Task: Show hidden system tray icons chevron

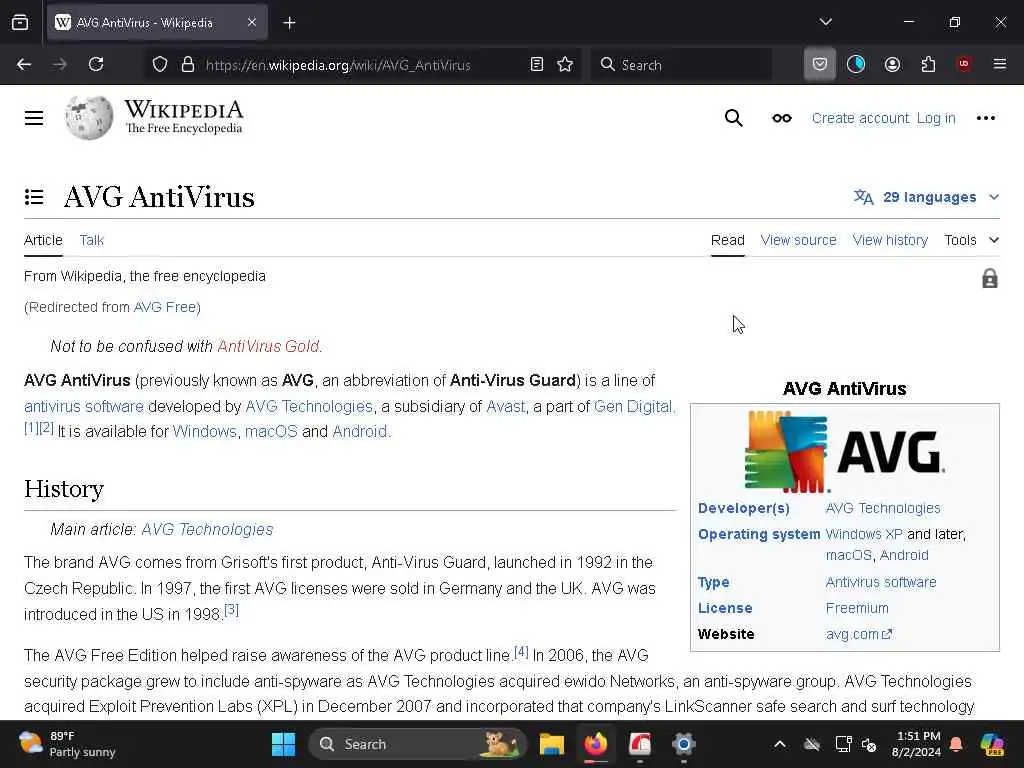Action: pyautogui.click(x=780, y=744)
